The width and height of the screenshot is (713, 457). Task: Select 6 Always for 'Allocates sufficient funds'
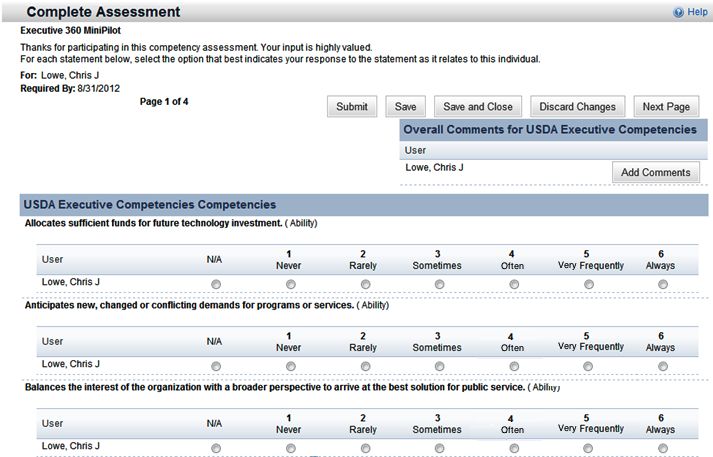(663, 284)
